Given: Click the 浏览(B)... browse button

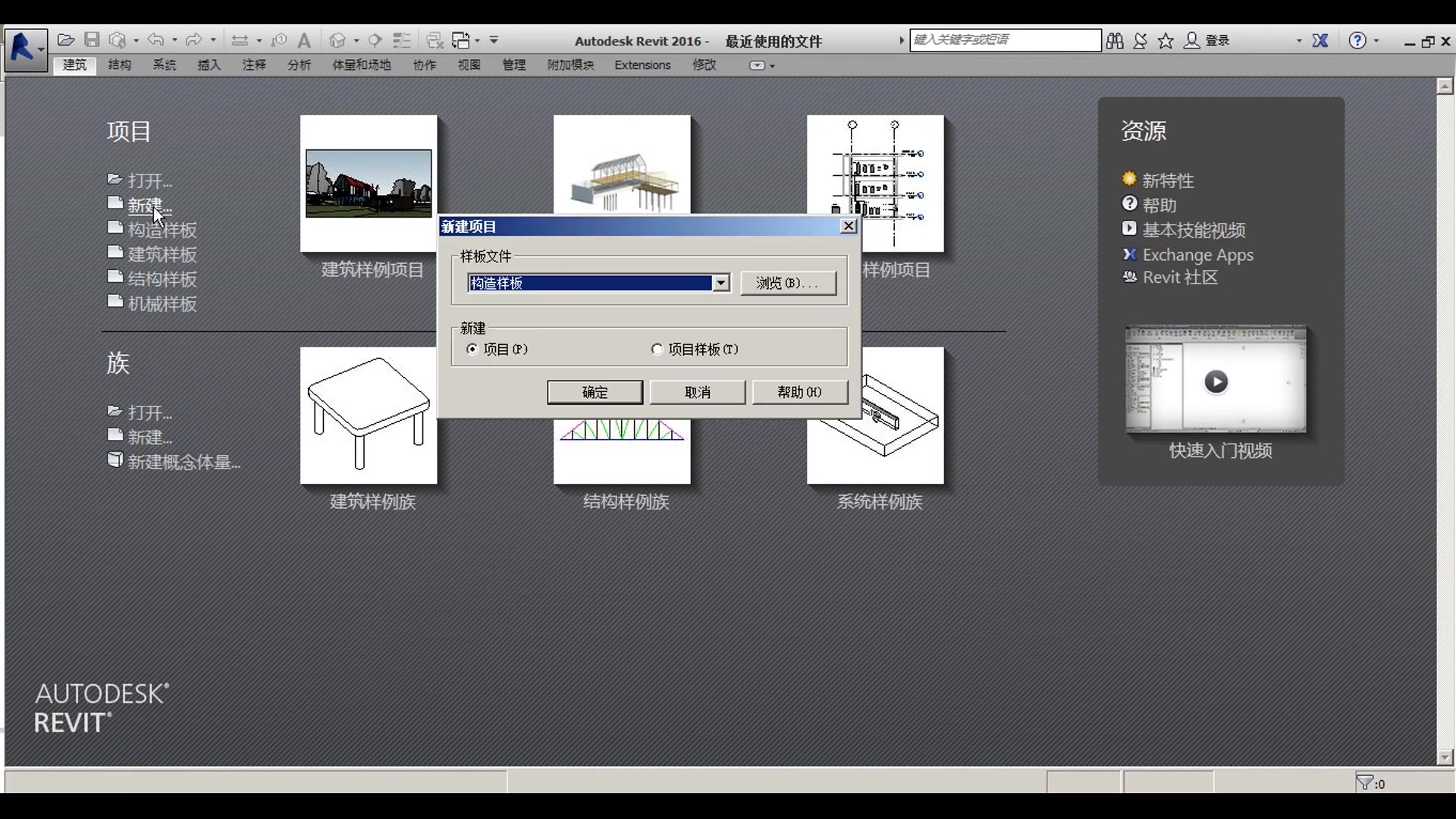Looking at the screenshot, I should (x=788, y=284).
